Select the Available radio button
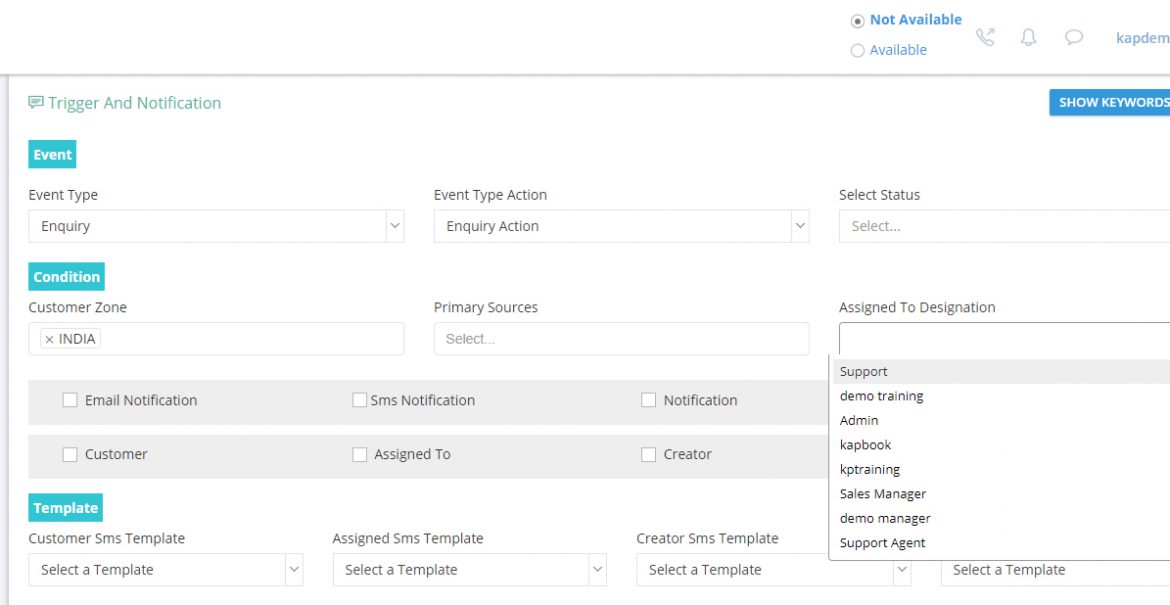The width and height of the screenshot is (1170, 605). pyautogui.click(x=857, y=51)
